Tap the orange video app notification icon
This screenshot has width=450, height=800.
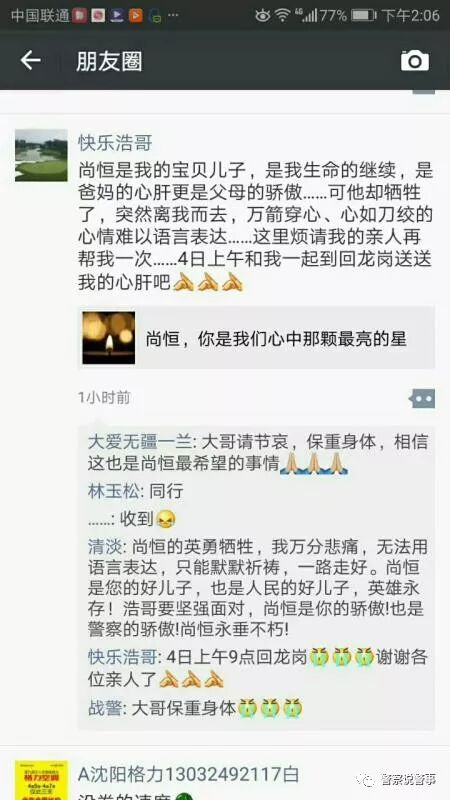click(x=136, y=15)
